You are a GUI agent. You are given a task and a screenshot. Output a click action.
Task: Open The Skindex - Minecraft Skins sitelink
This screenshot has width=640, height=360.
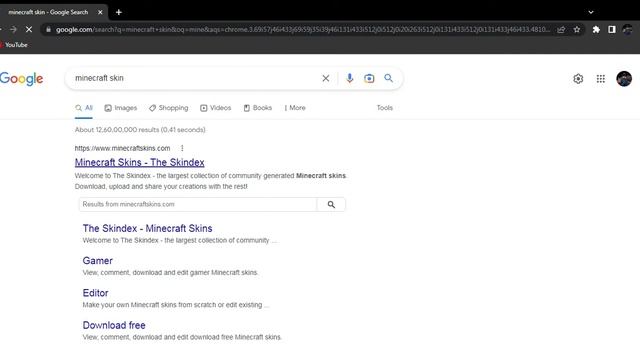[147, 228]
